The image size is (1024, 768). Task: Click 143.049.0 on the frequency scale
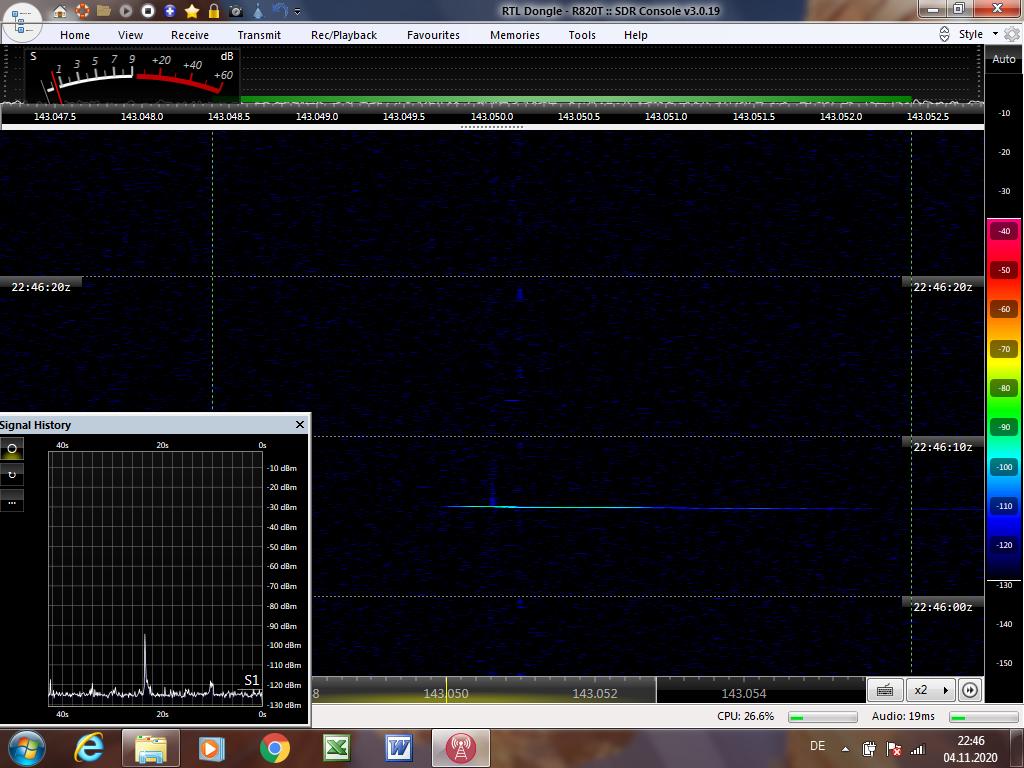317,116
